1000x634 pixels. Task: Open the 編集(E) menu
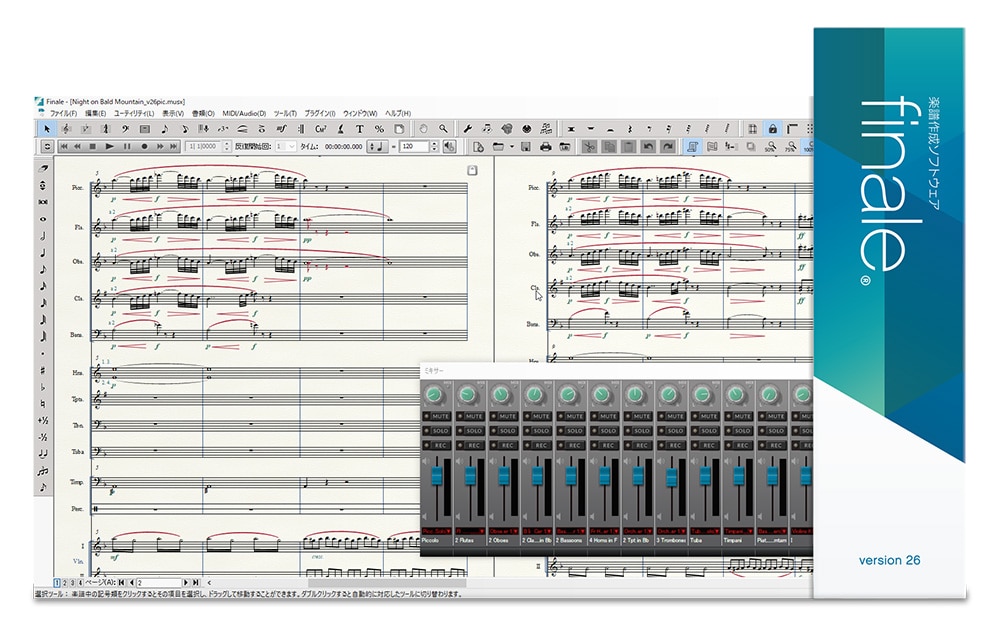96,114
